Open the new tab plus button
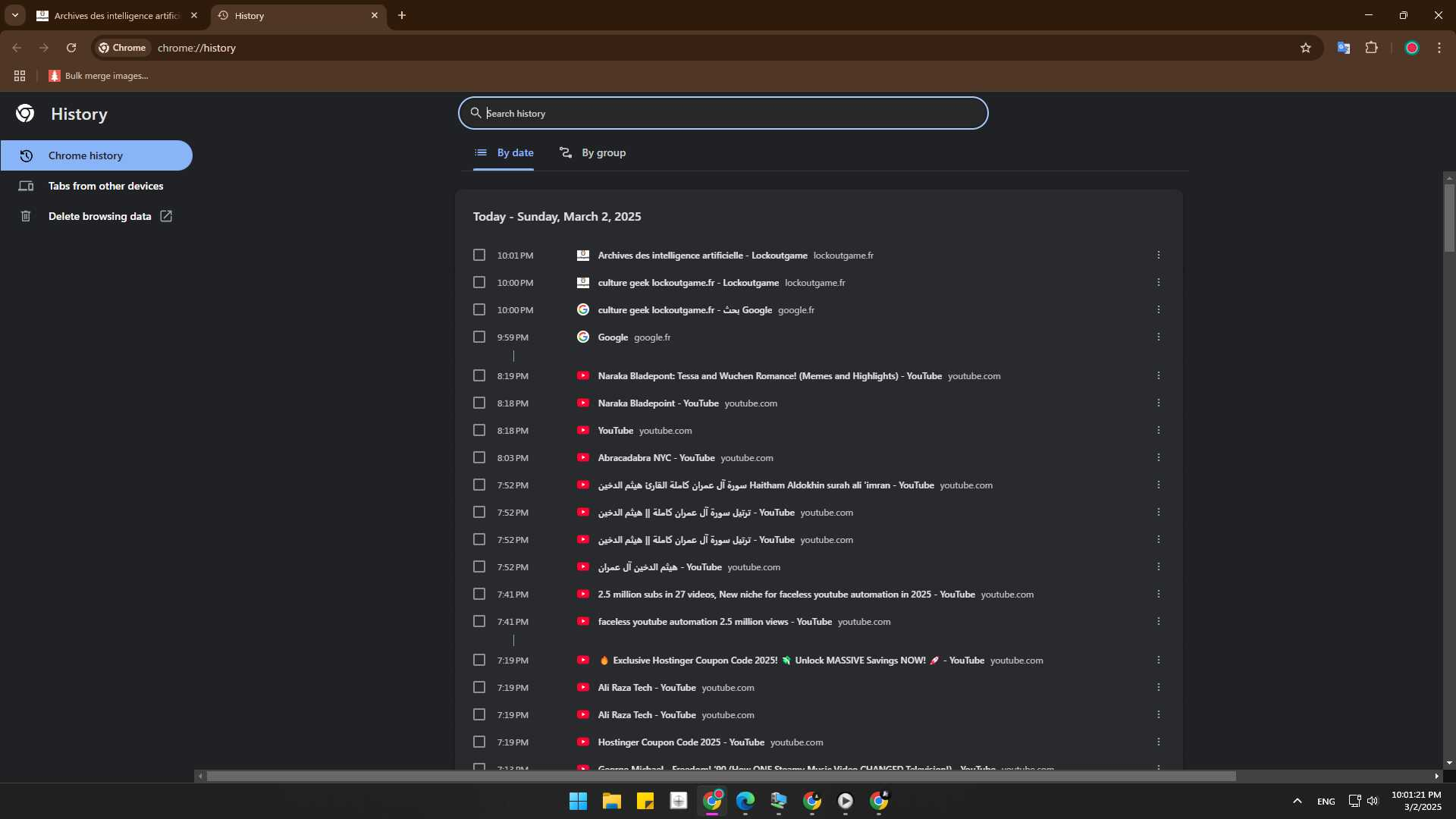This screenshot has height=819, width=1456. pyautogui.click(x=402, y=15)
